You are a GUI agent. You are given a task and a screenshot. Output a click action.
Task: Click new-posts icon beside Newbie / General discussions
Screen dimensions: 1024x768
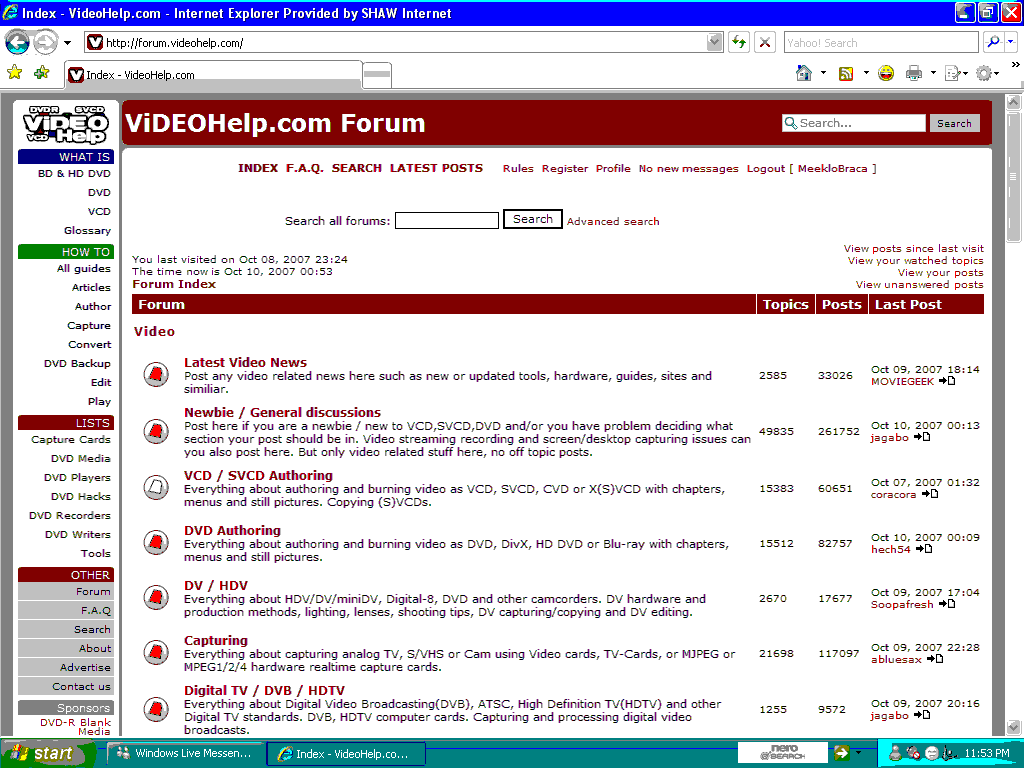[x=156, y=431]
